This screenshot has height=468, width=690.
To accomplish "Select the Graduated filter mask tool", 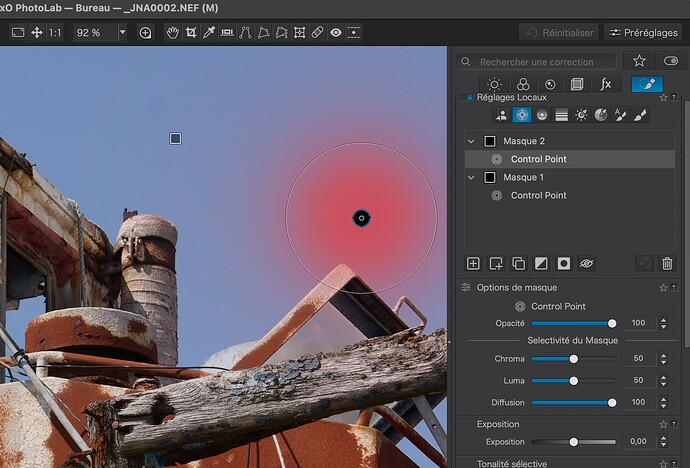I will point(561,115).
